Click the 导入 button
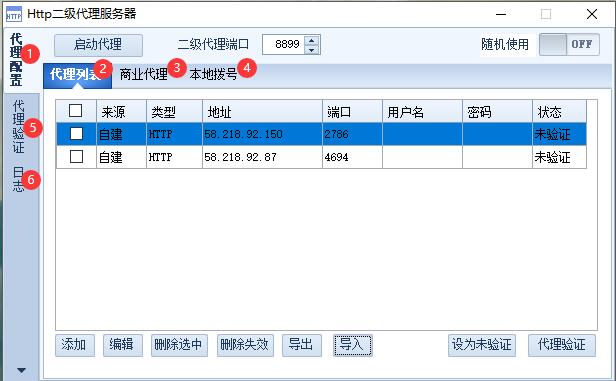The width and height of the screenshot is (616, 381). click(x=352, y=345)
